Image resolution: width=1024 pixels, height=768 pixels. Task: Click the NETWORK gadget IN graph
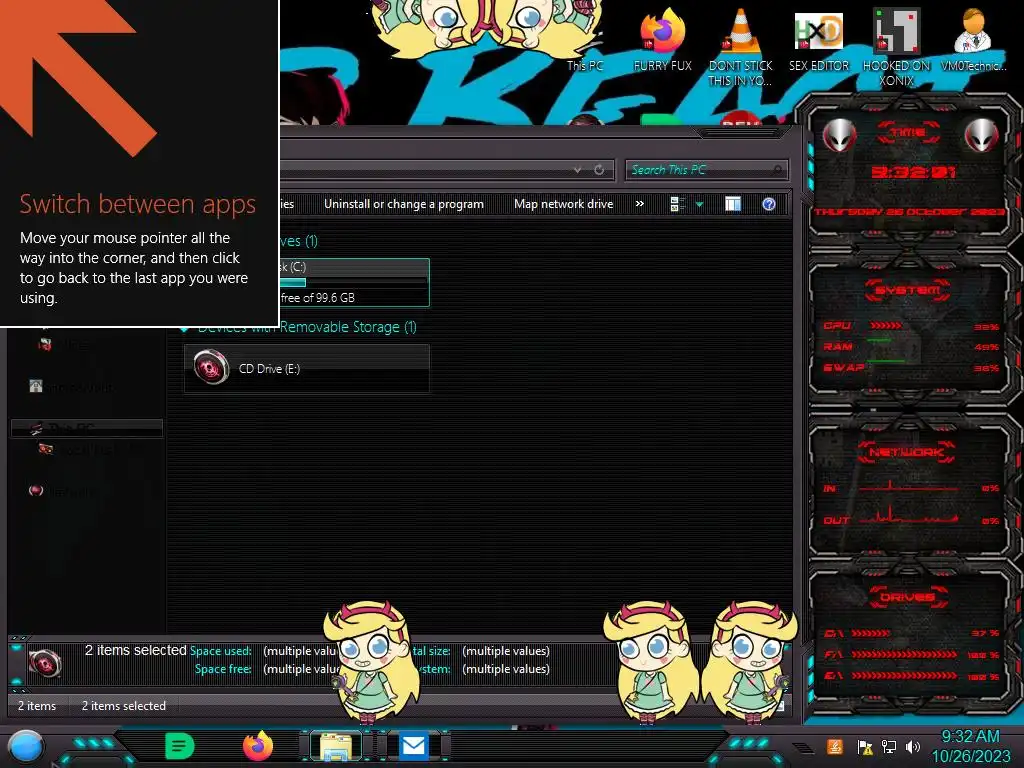pyautogui.click(x=910, y=487)
